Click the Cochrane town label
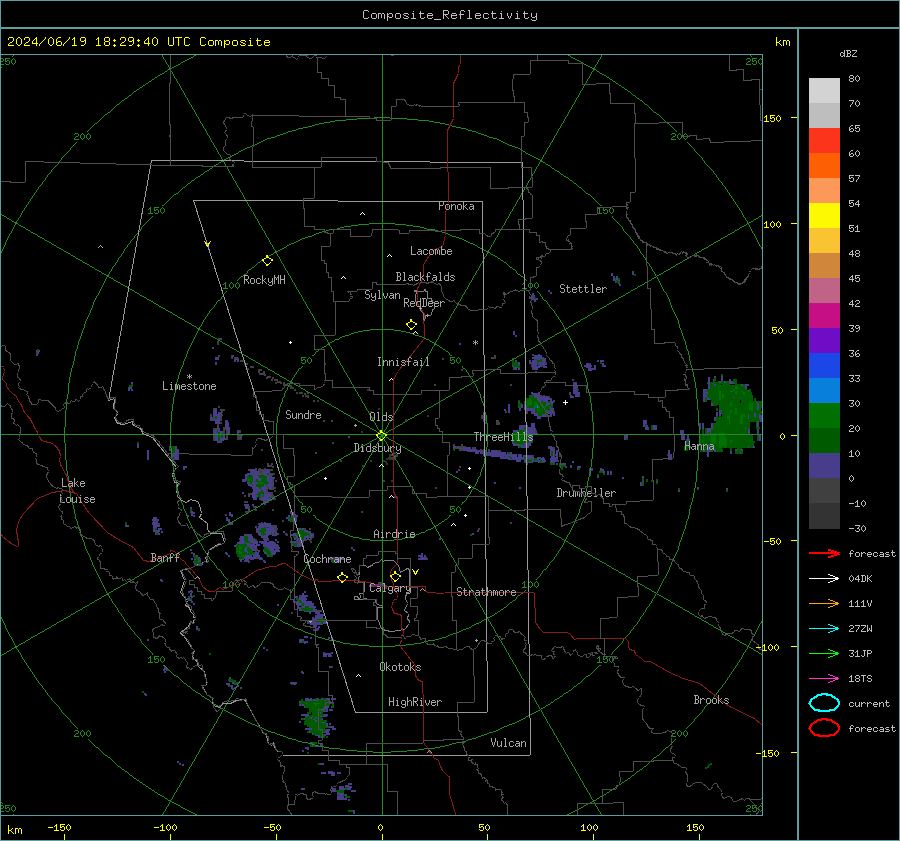This screenshot has width=900, height=841. pos(327,559)
